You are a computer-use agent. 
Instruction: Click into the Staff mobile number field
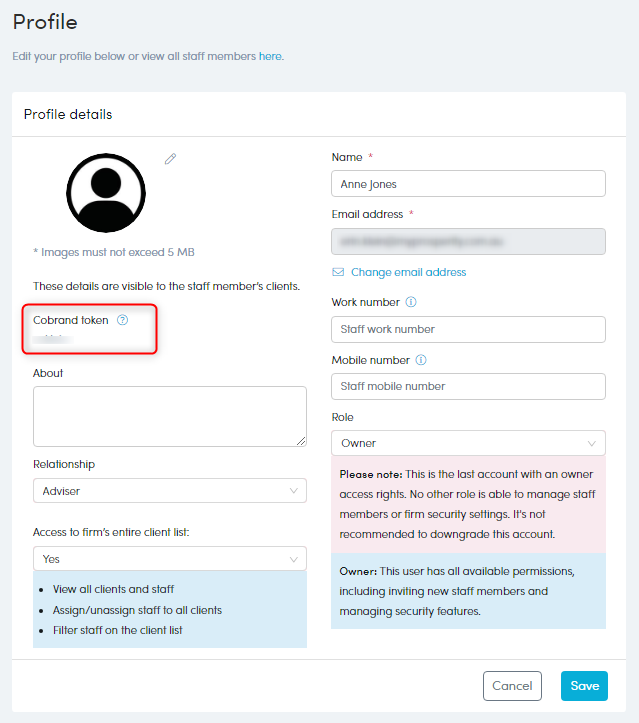pyautogui.click(x=468, y=386)
